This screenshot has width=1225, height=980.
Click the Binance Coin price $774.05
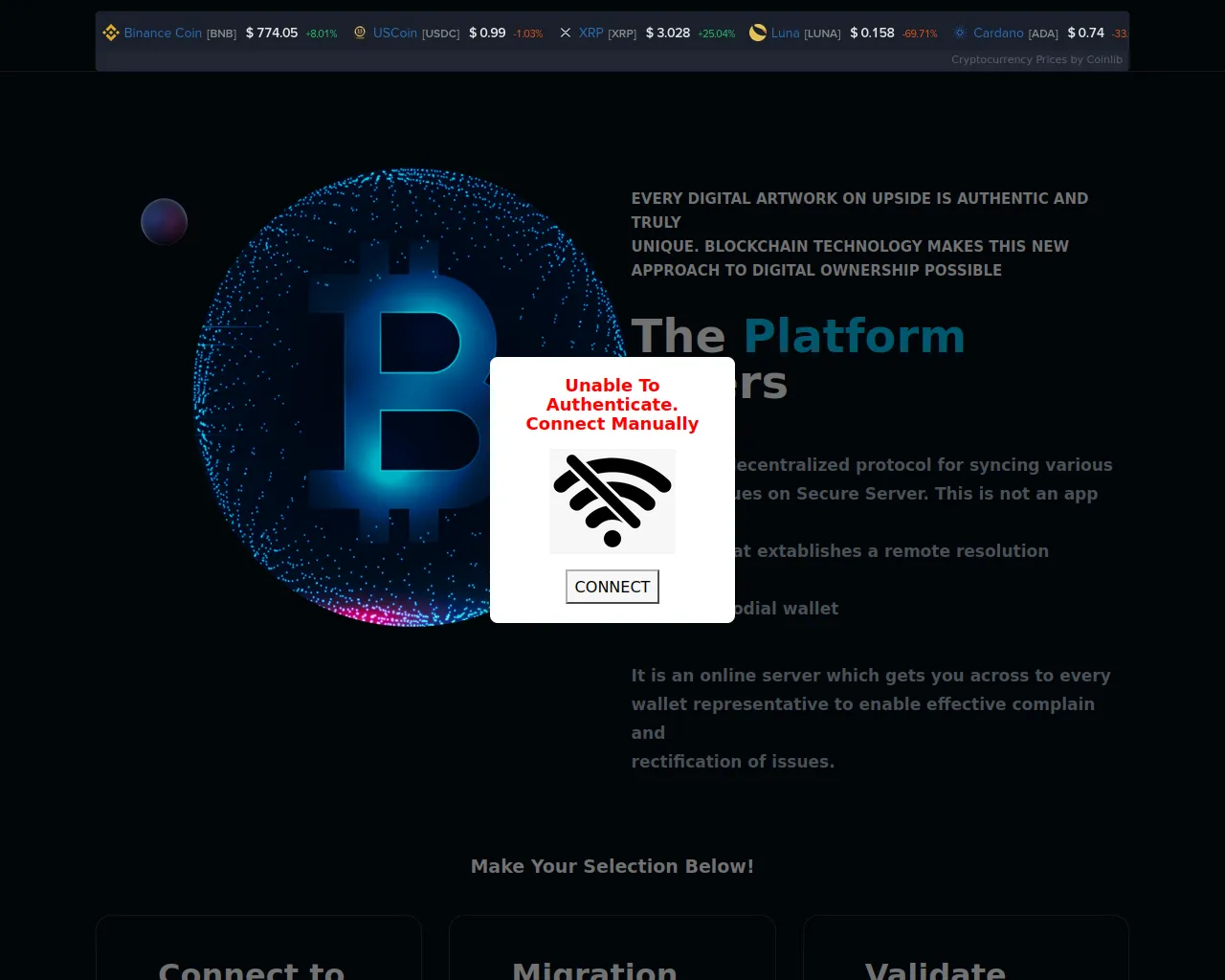click(272, 33)
